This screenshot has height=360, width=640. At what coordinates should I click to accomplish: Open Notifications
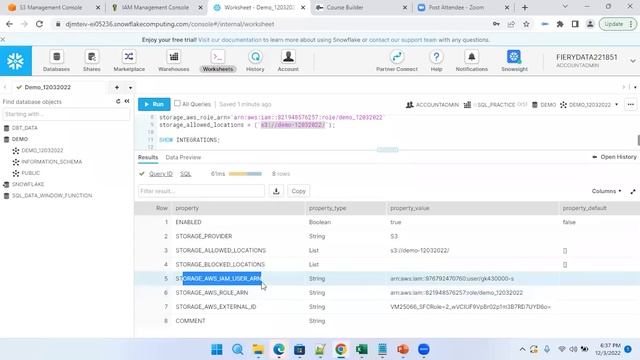[471, 61]
